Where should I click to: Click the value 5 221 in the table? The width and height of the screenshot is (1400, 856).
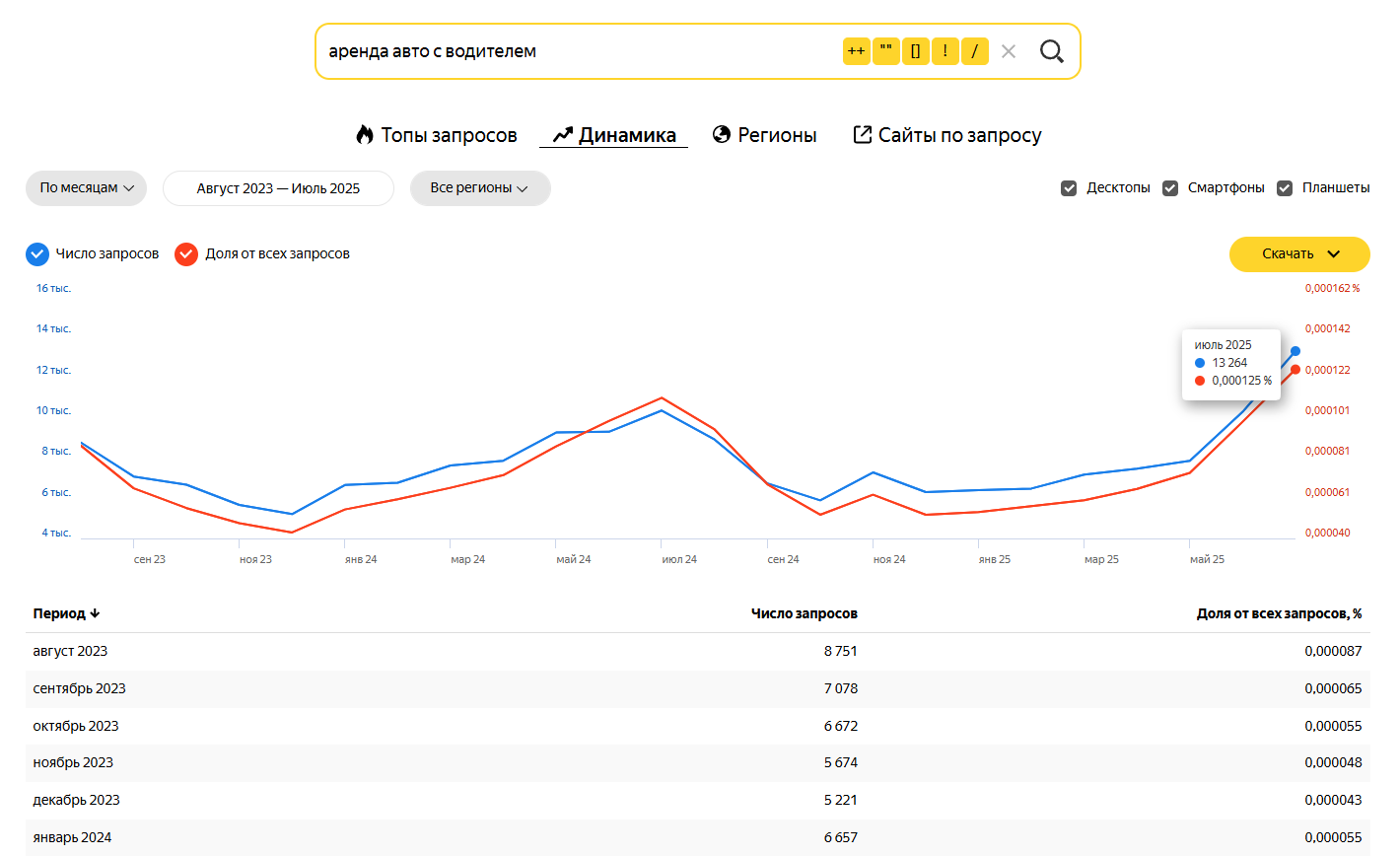[841, 800]
